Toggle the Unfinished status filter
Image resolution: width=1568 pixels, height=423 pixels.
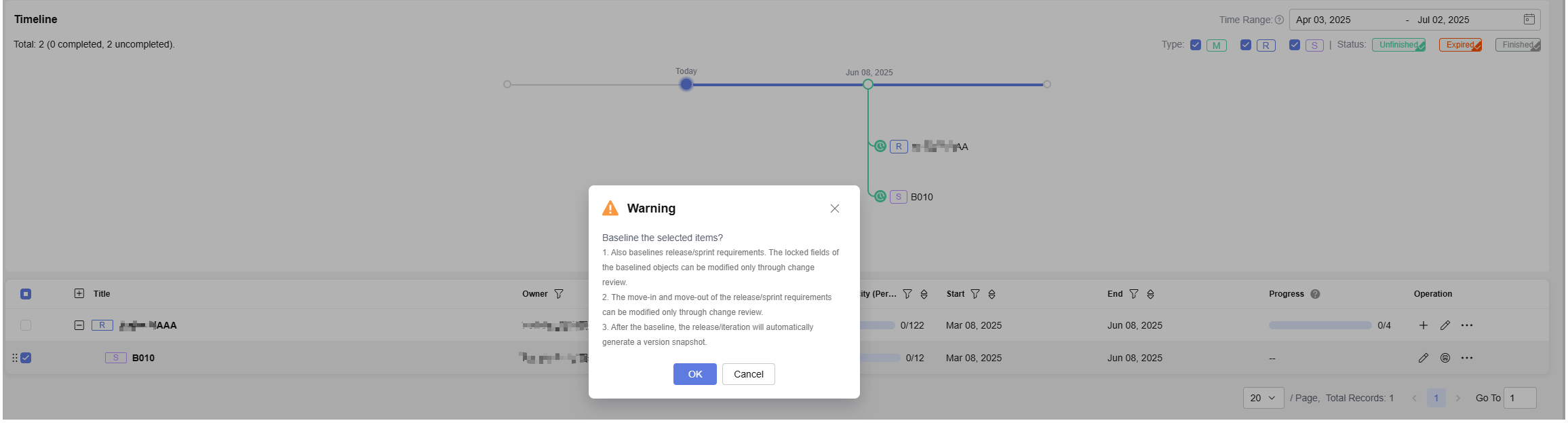click(x=1398, y=45)
